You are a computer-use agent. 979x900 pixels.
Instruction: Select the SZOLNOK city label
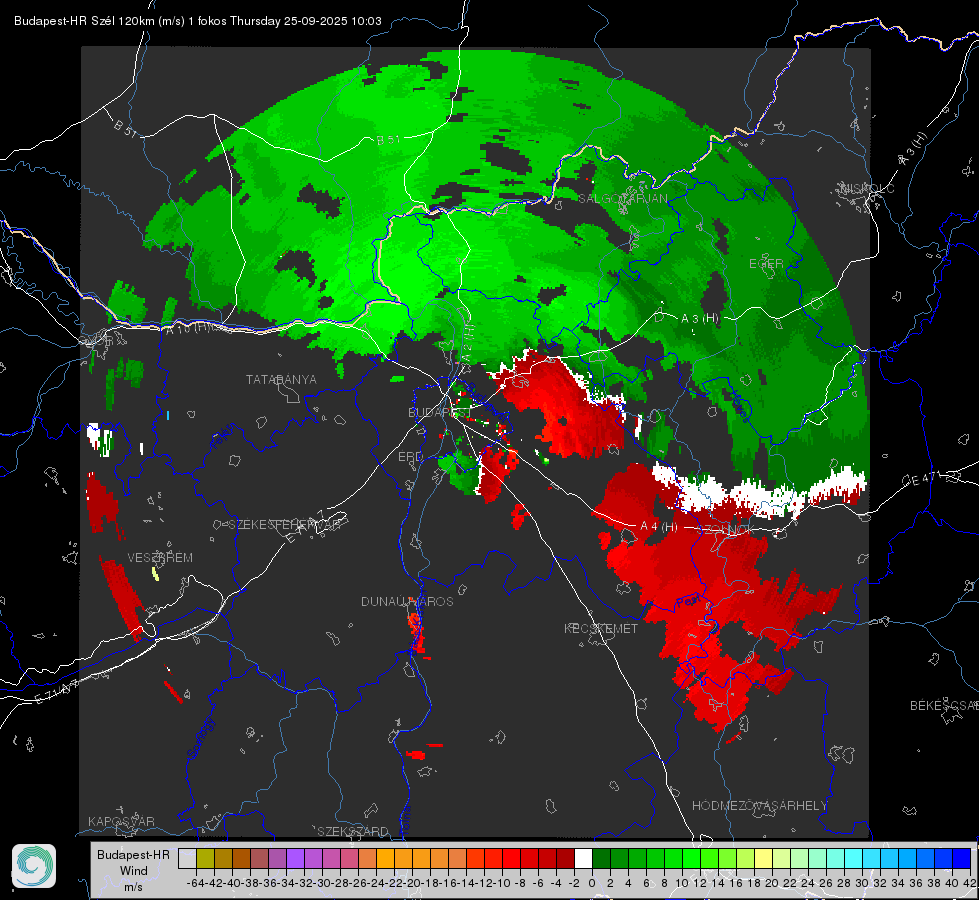[x=726, y=528]
